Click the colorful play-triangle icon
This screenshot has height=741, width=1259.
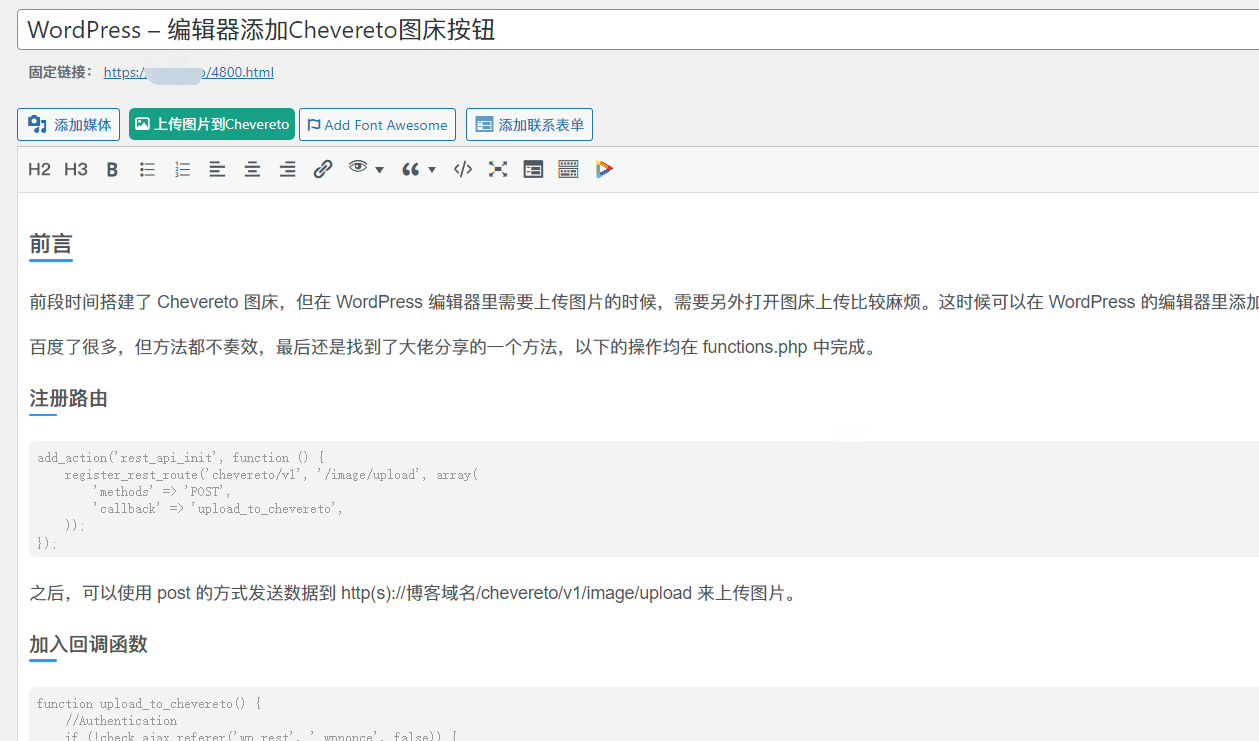[x=604, y=169]
